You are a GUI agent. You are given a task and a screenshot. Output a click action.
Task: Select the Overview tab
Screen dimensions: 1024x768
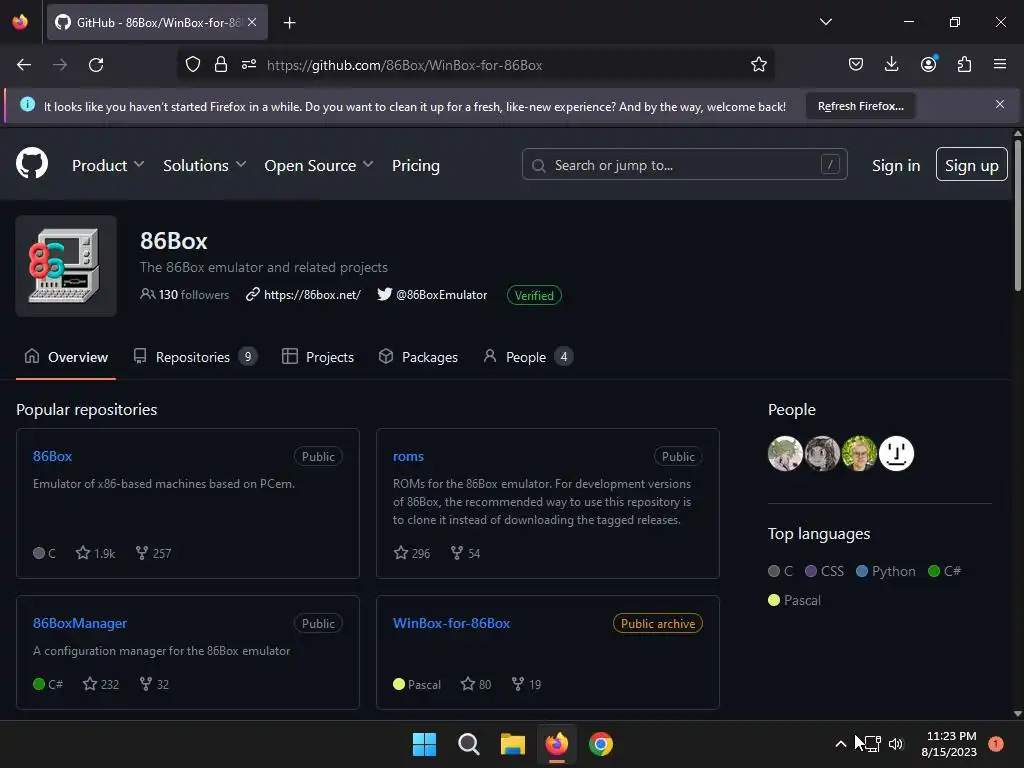(x=66, y=357)
